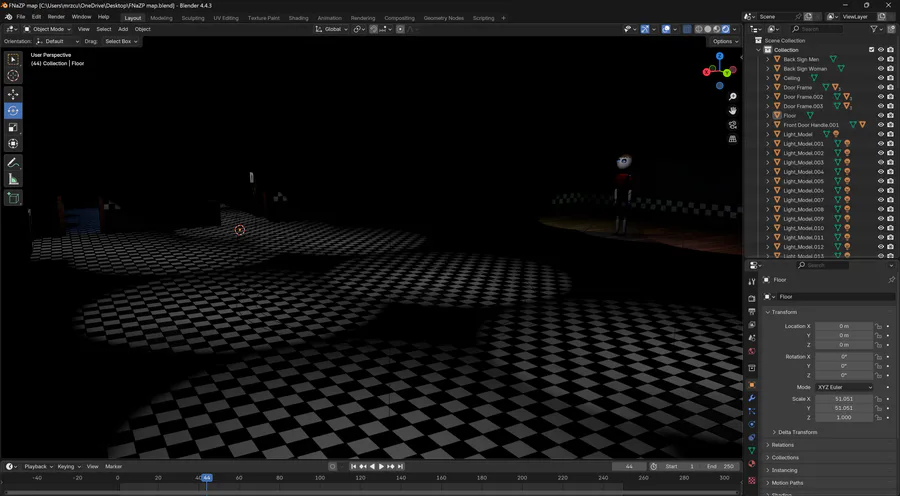This screenshot has width=900, height=496.
Task: Open the Object Data properties tab (green triangle)
Action: [752, 451]
